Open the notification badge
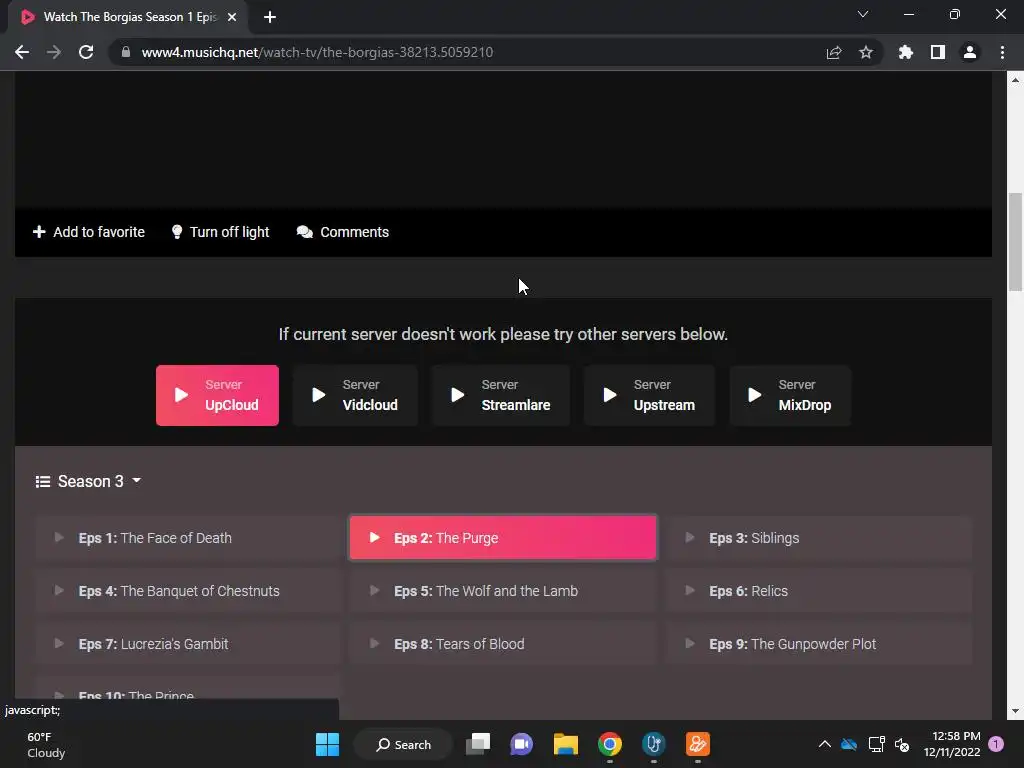The image size is (1024, 768). tap(996, 744)
